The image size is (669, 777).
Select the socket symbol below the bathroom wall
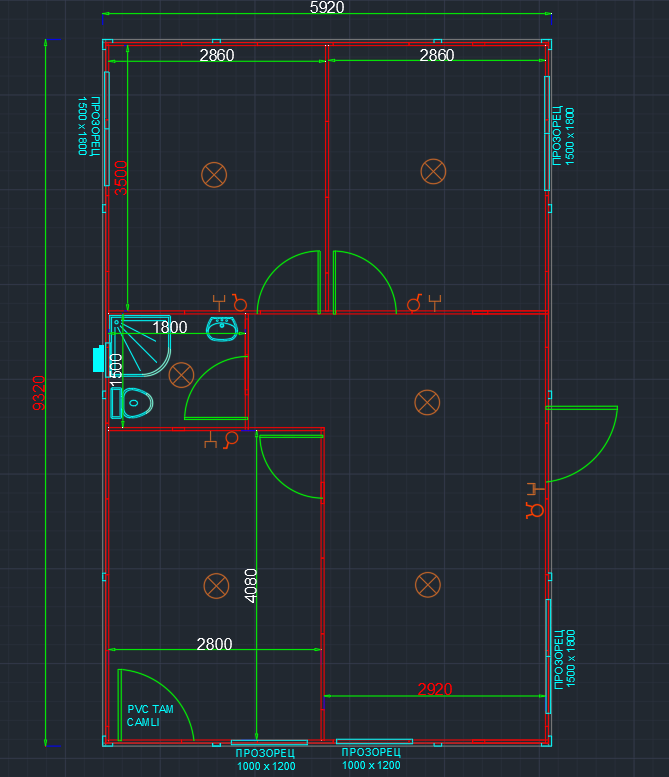[211, 440]
